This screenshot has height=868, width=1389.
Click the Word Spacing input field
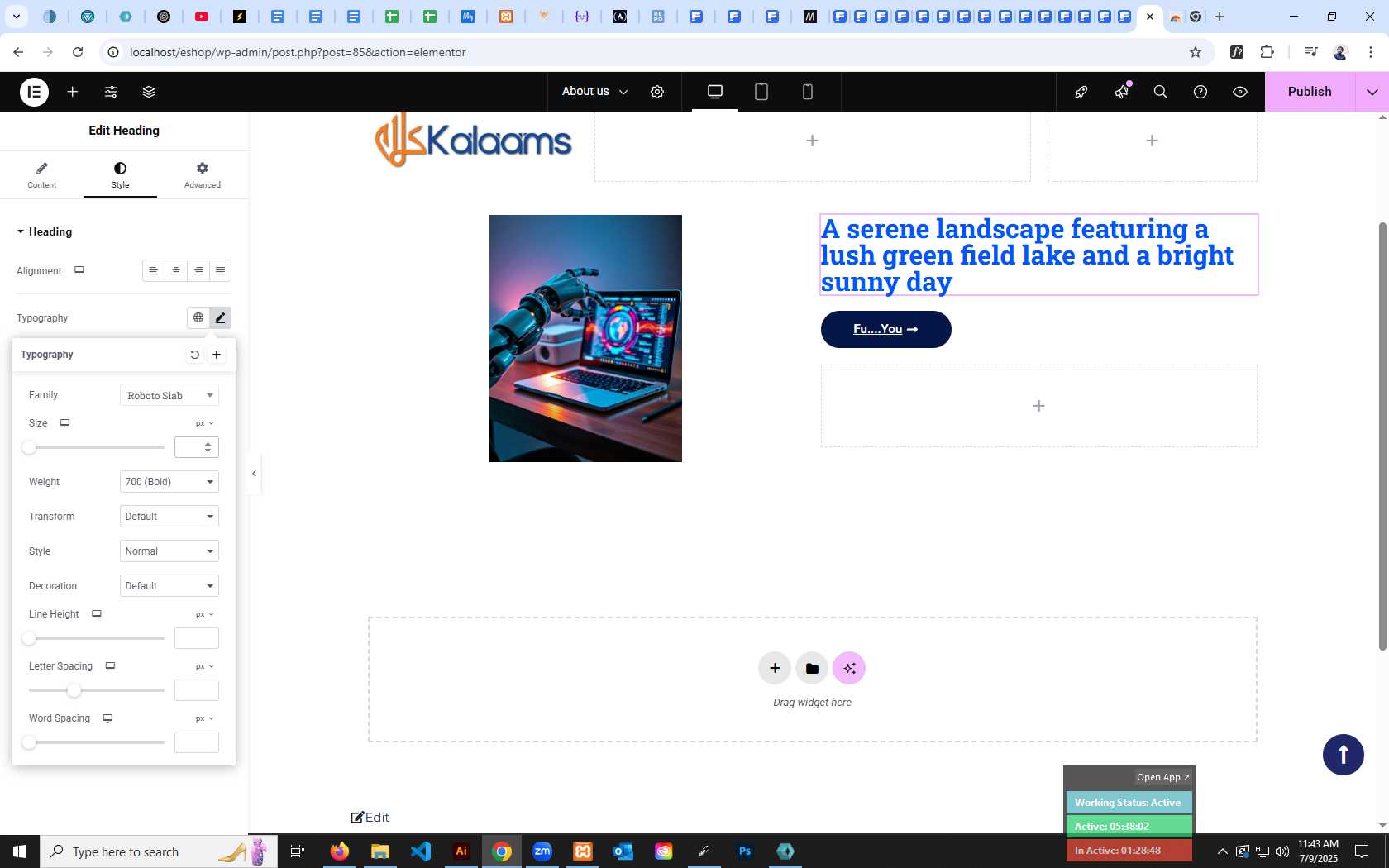click(197, 742)
